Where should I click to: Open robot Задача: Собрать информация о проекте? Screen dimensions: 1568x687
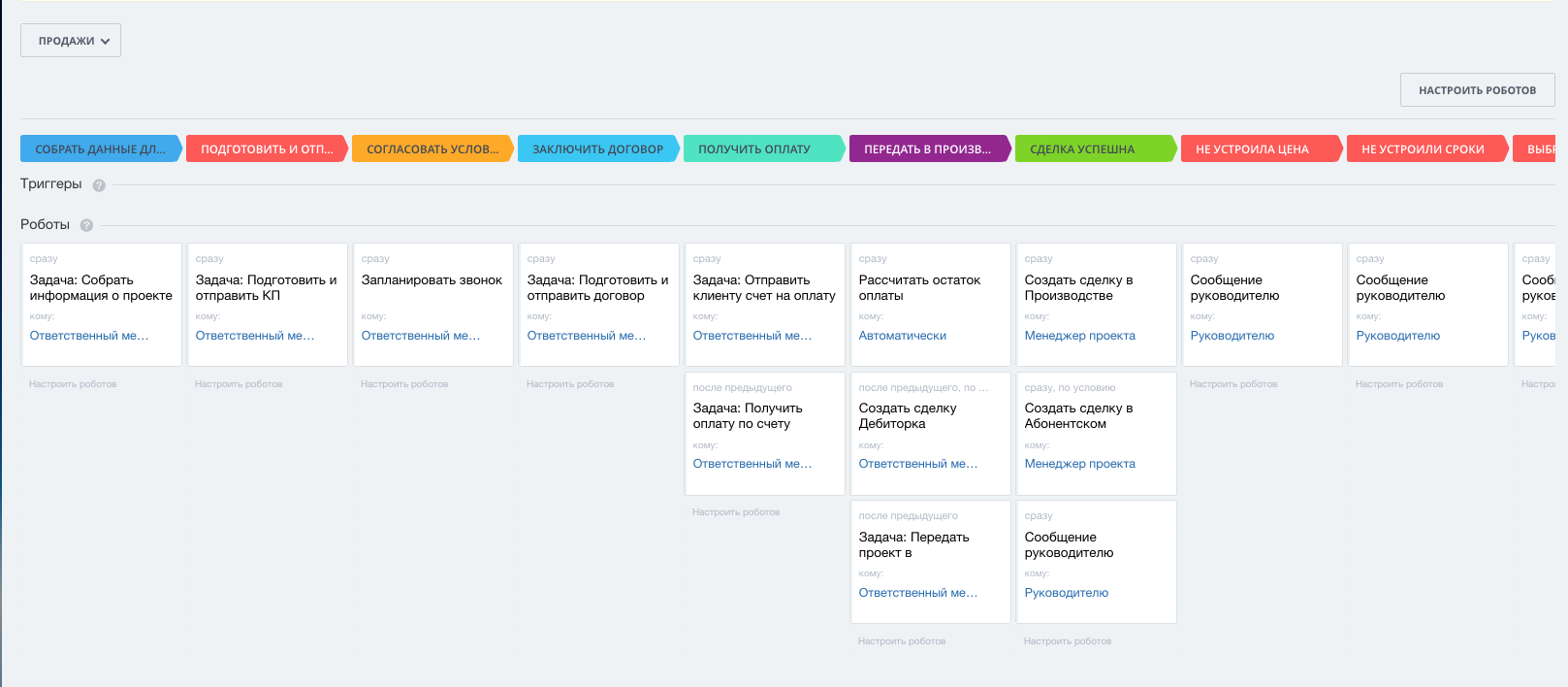point(101,288)
